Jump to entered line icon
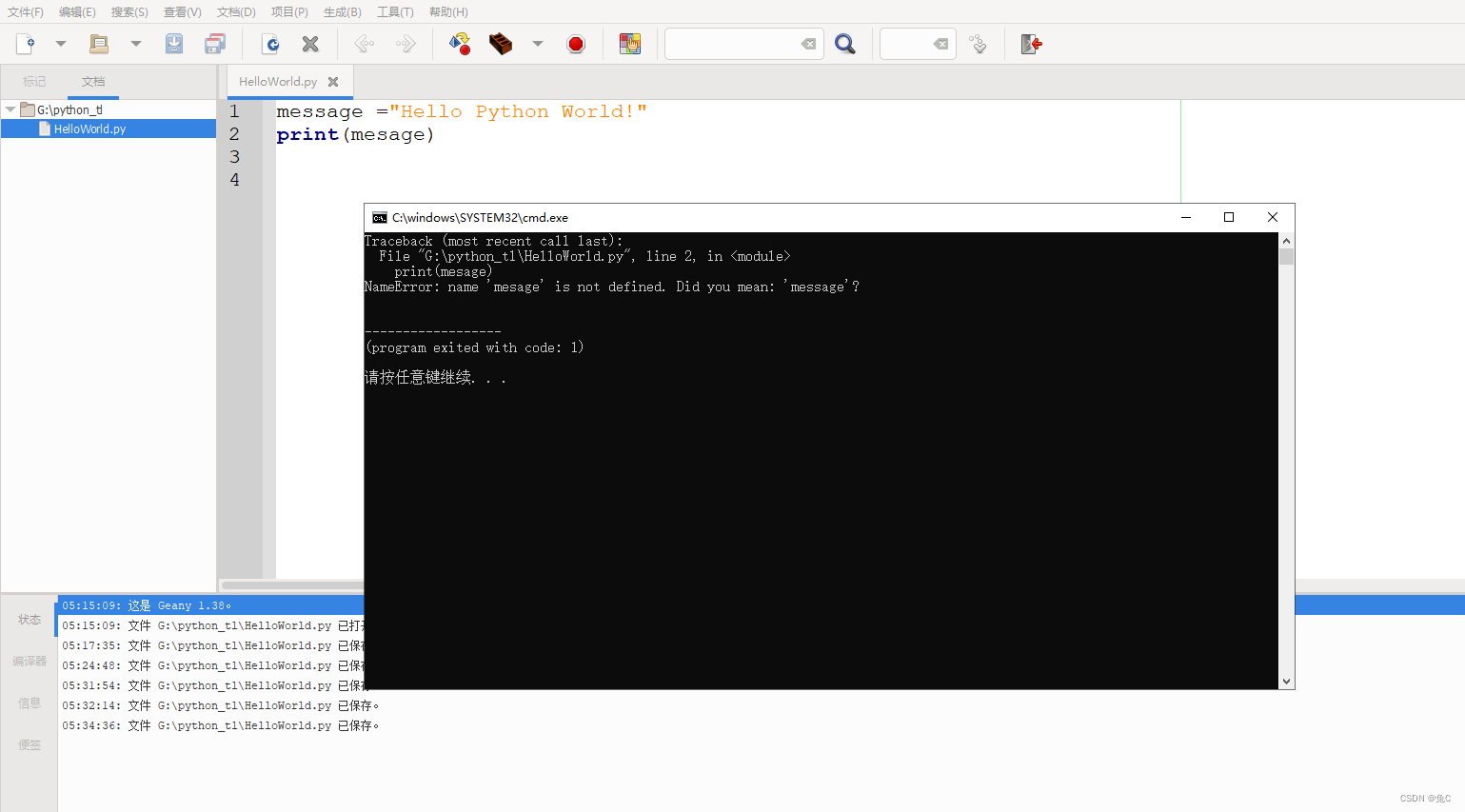 pos(978,44)
